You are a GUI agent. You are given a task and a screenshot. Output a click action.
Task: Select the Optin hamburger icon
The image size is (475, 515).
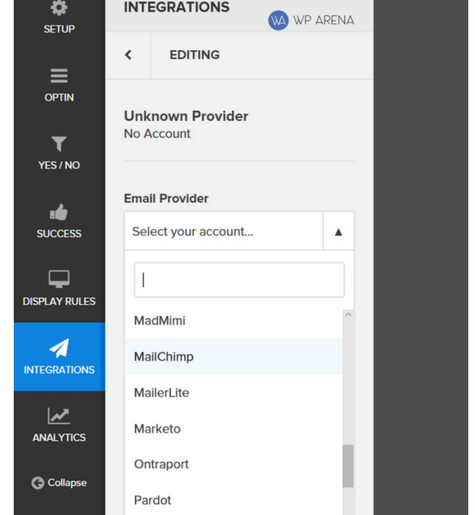pyautogui.click(x=59, y=76)
